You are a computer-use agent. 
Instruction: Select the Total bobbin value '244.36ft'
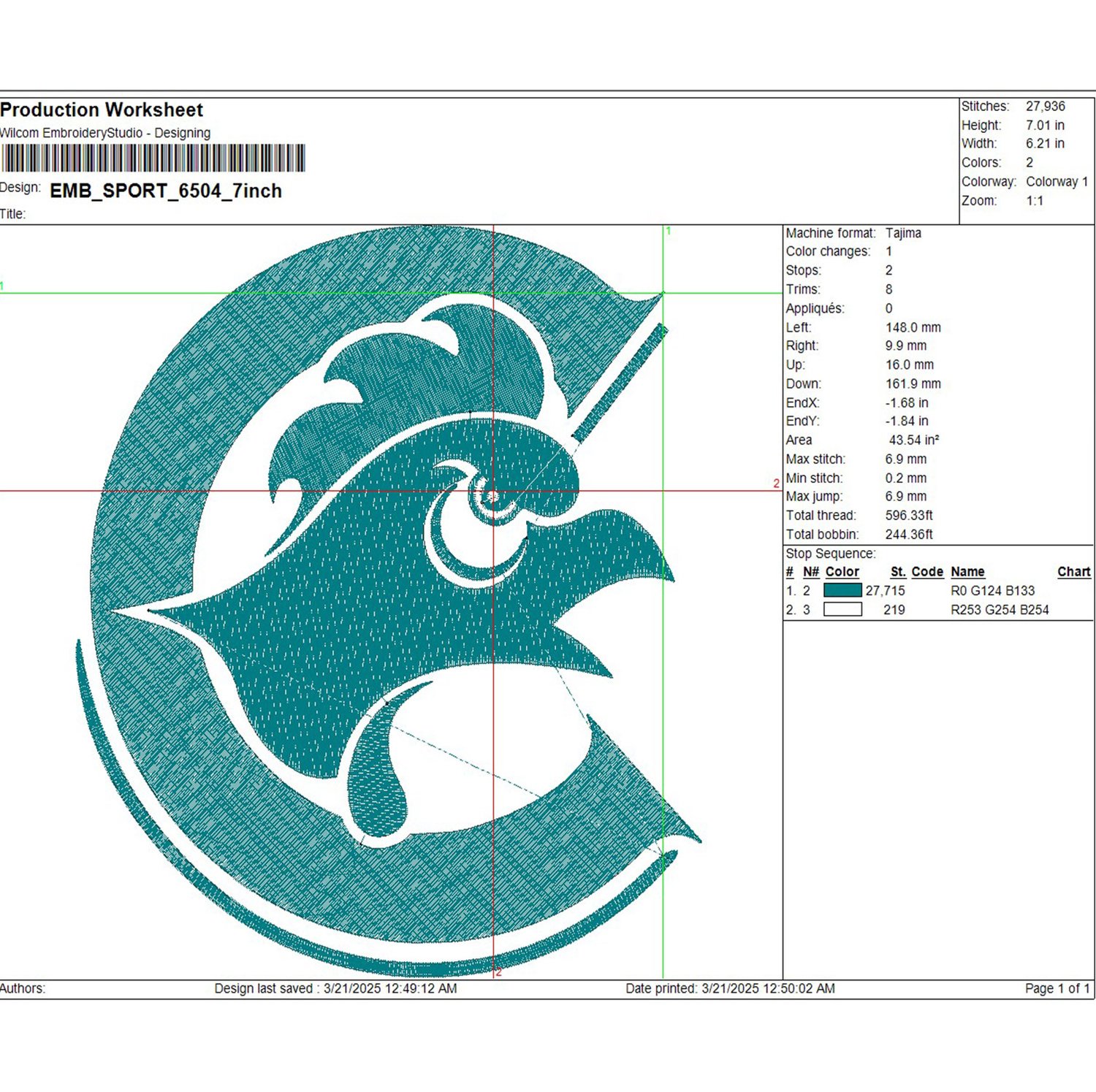point(909,534)
